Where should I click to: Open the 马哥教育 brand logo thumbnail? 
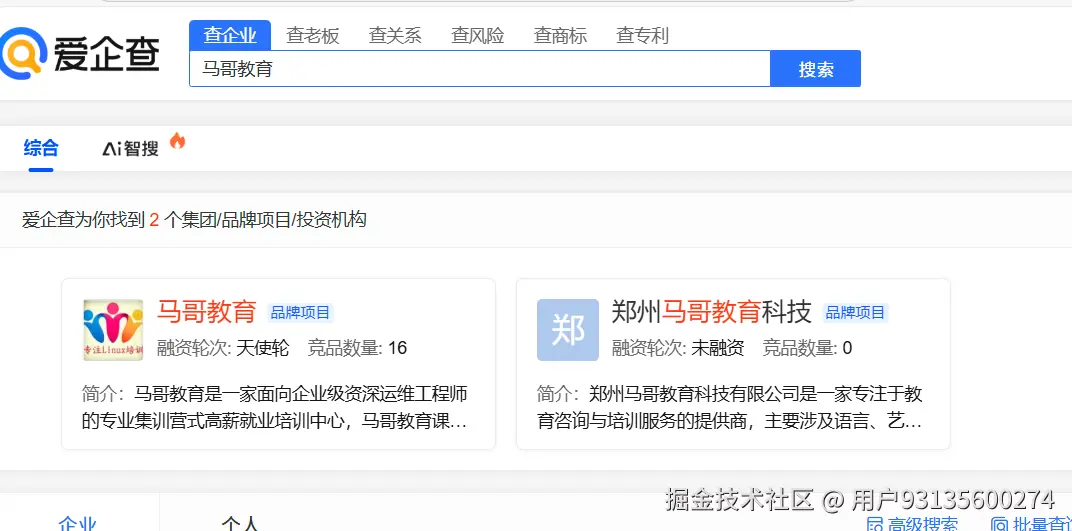pyautogui.click(x=113, y=330)
